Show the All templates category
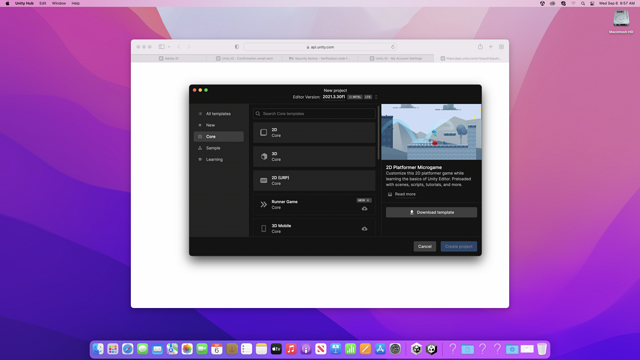The image size is (640, 360). (x=219, y=114)
